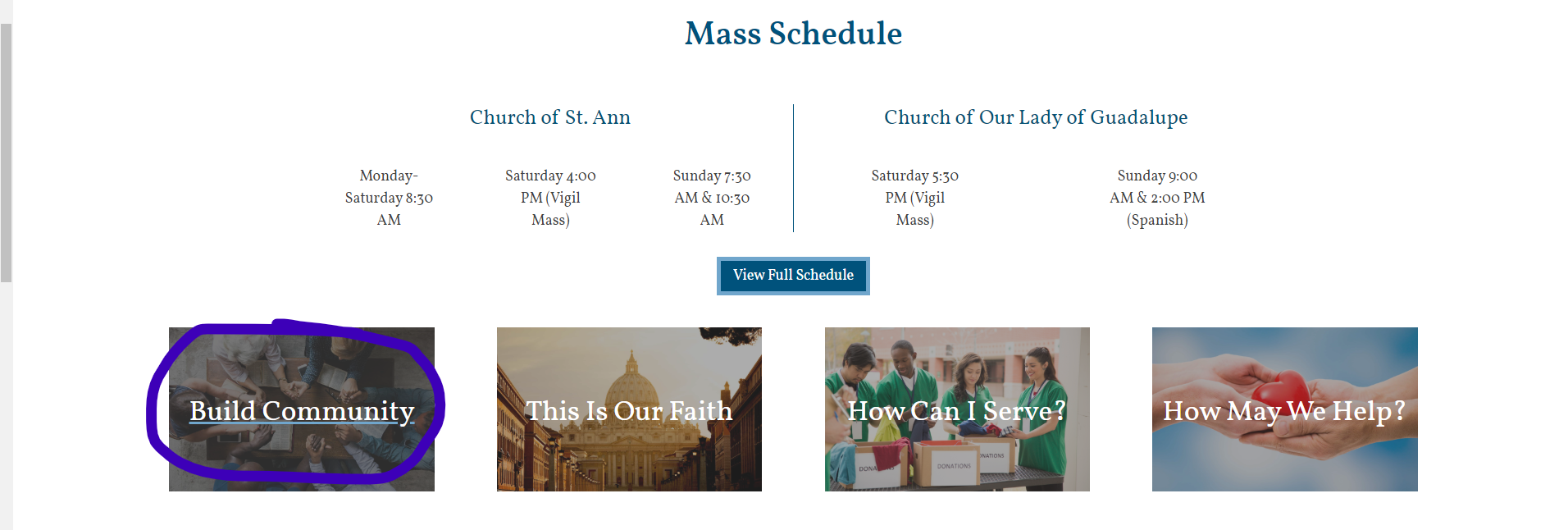Click the vertical divider between the two churches
Viewport: 1568px width, 530px height.
pyautogui.click(x=793, y=168)
